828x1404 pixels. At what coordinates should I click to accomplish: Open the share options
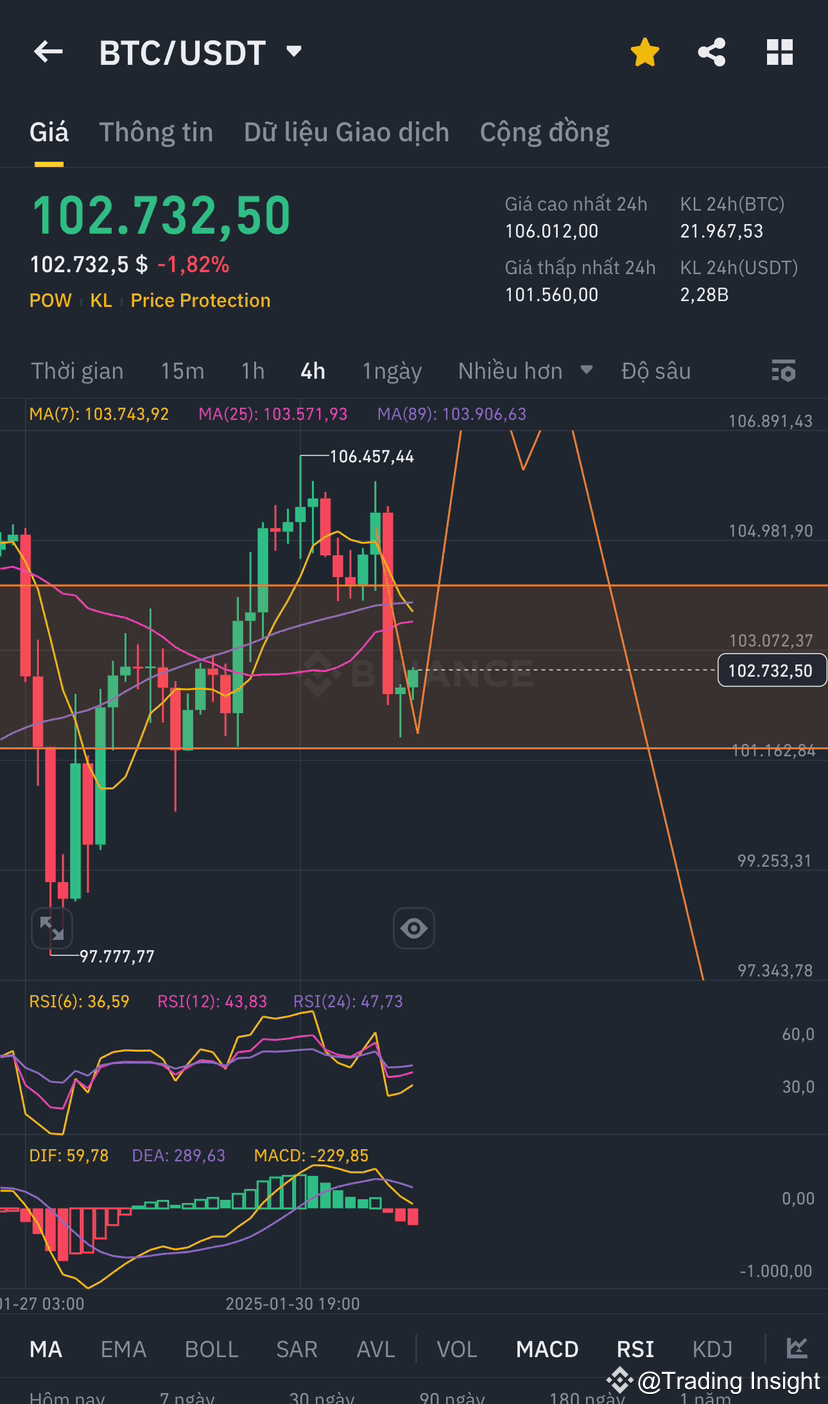point(712,52)
